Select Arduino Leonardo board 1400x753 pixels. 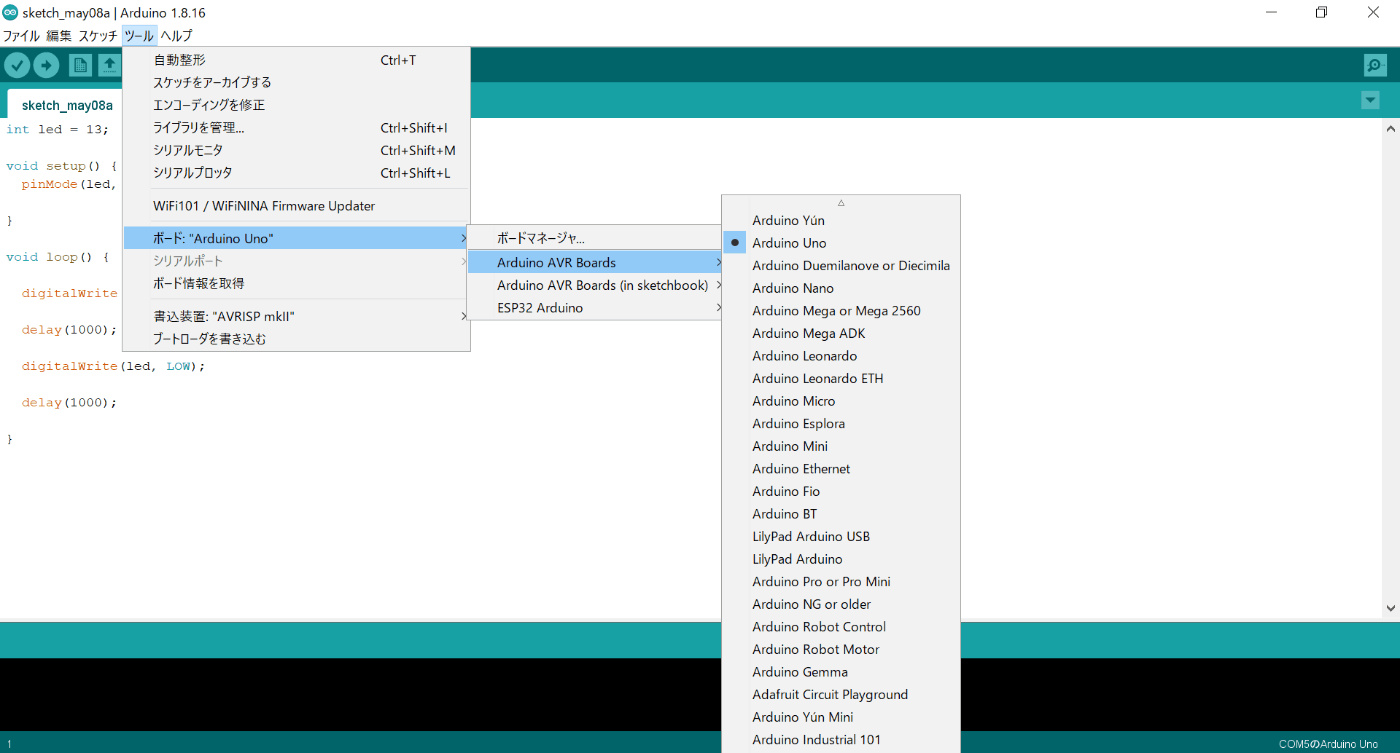click(841, 356)
